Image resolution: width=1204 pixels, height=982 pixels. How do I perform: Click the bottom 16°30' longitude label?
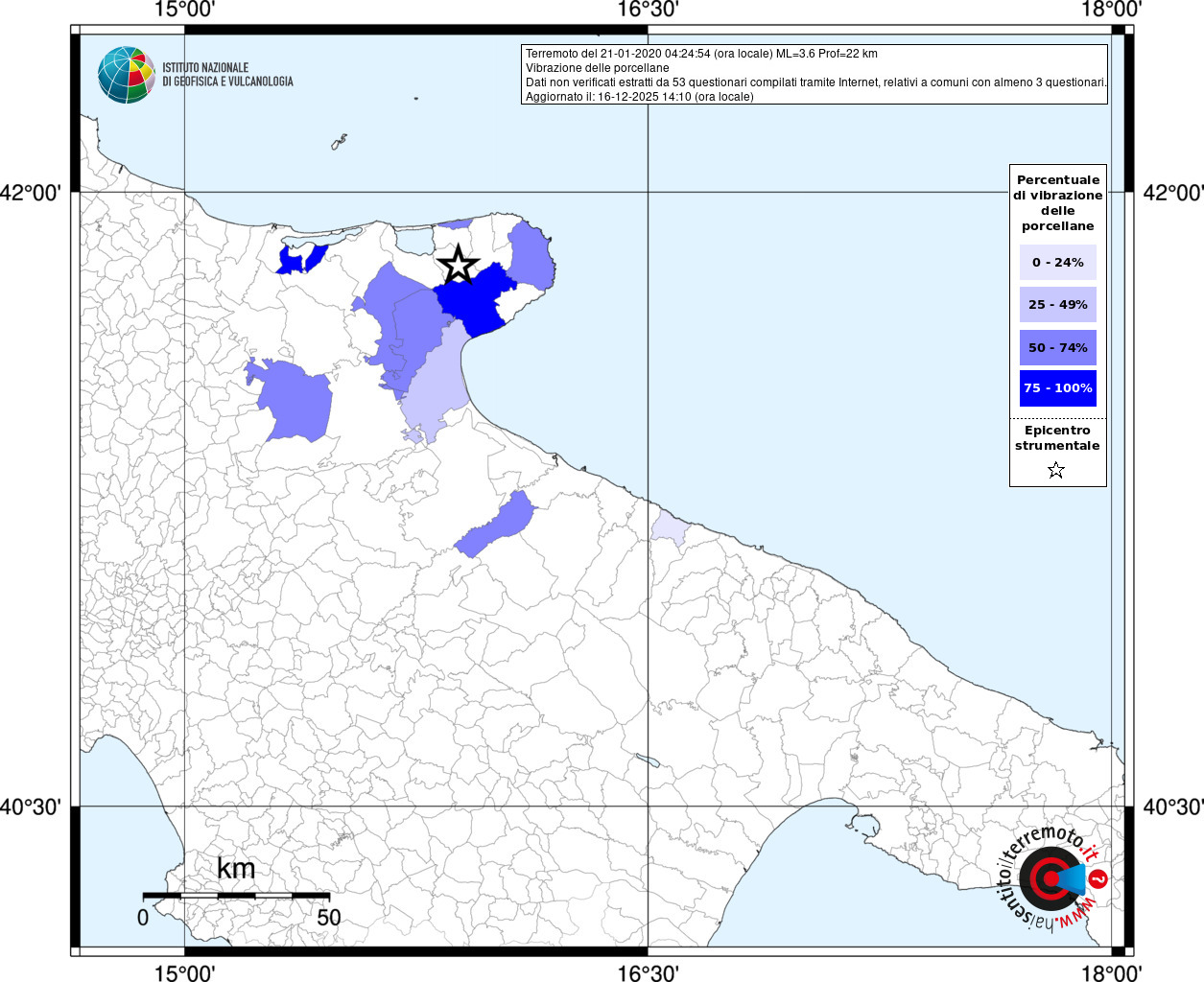tap(648, 971)
